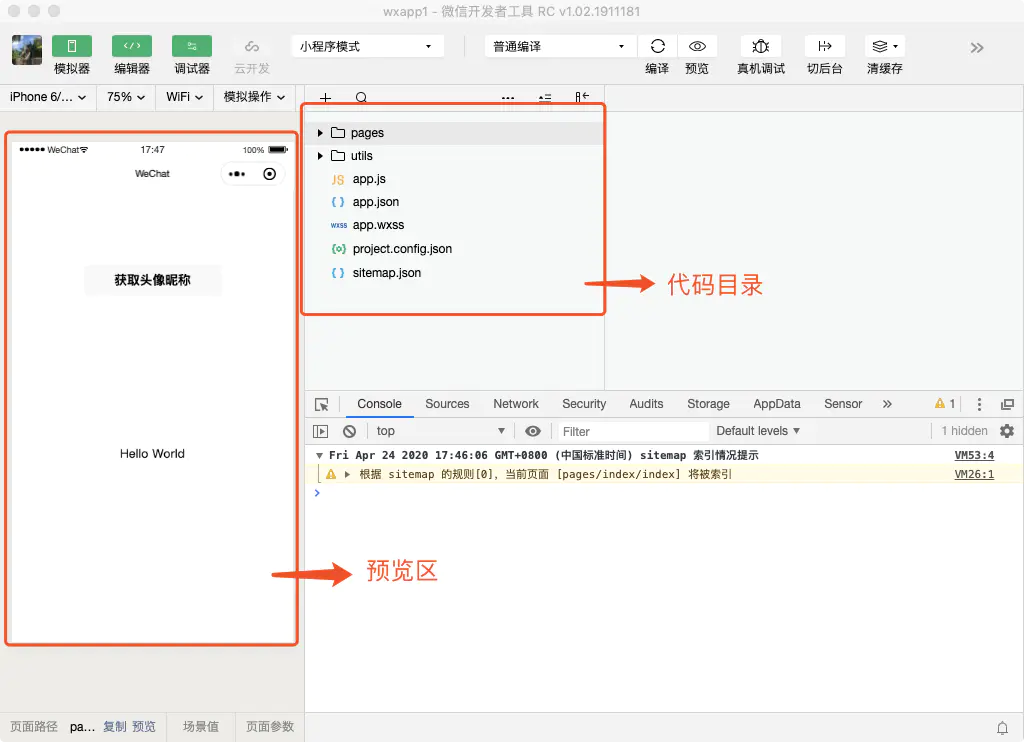
Task: Expand the utils folder
Action: [320, 155]
